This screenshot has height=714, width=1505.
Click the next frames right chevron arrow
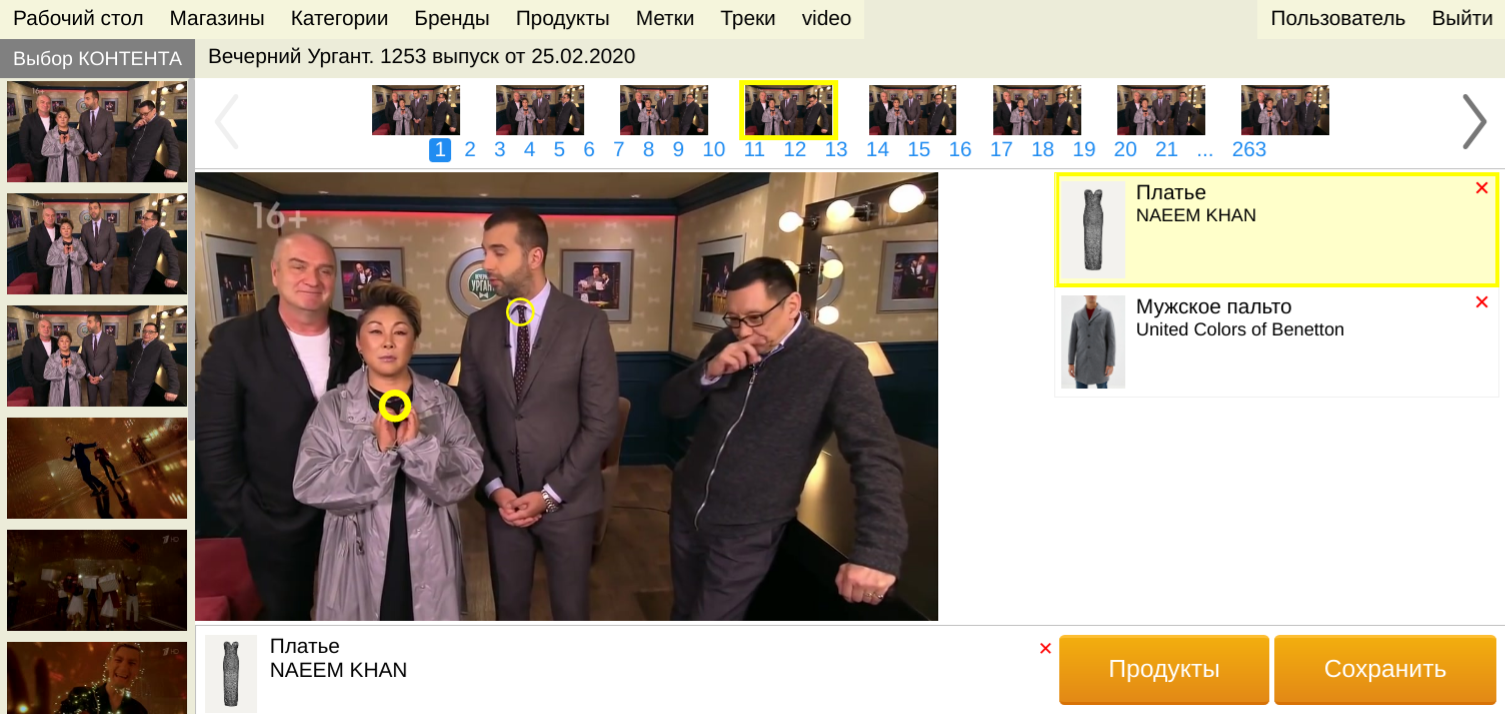pyautogui.click(x=1474, y=122)
